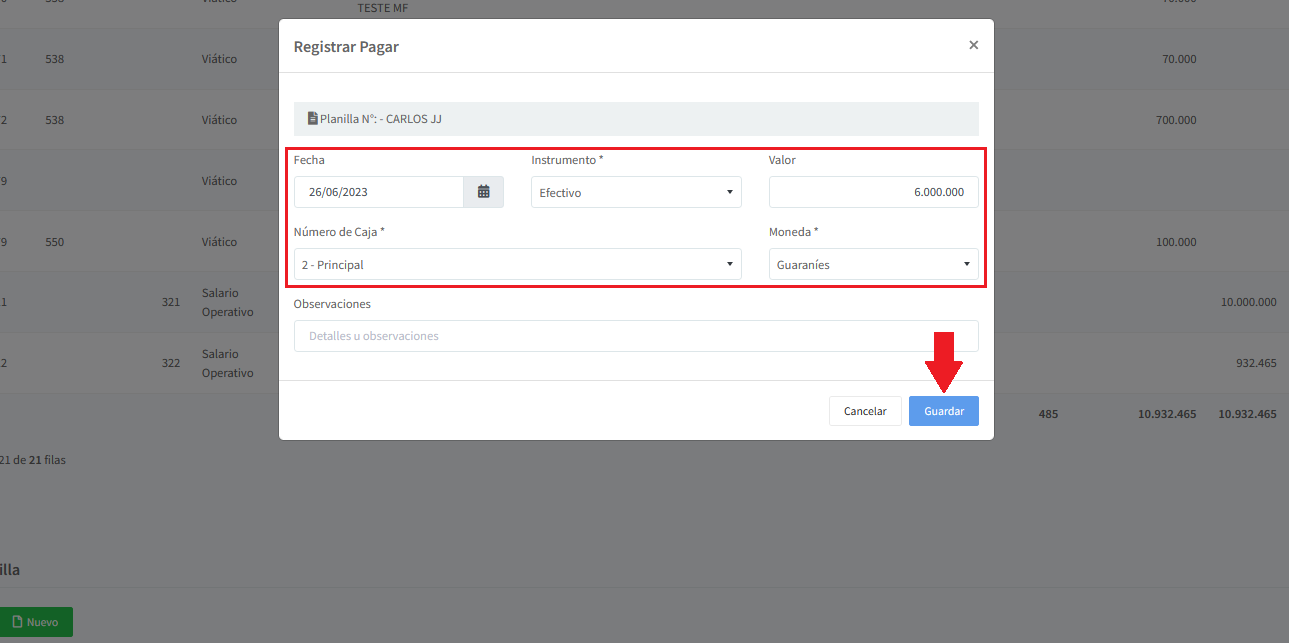Close the Registrar Pagar dialog with the X
The height and width of the screenshot is (643, 1289).
click(973, 45)
